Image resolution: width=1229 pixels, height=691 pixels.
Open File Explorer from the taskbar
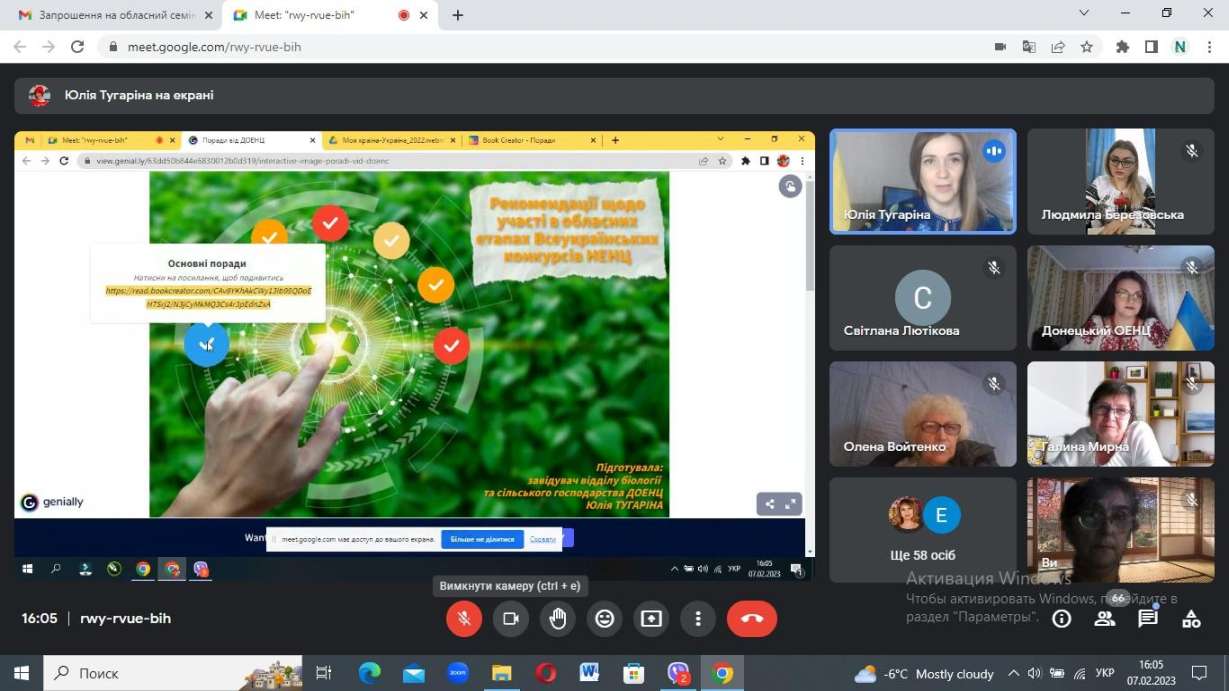[x=501, y=673]
